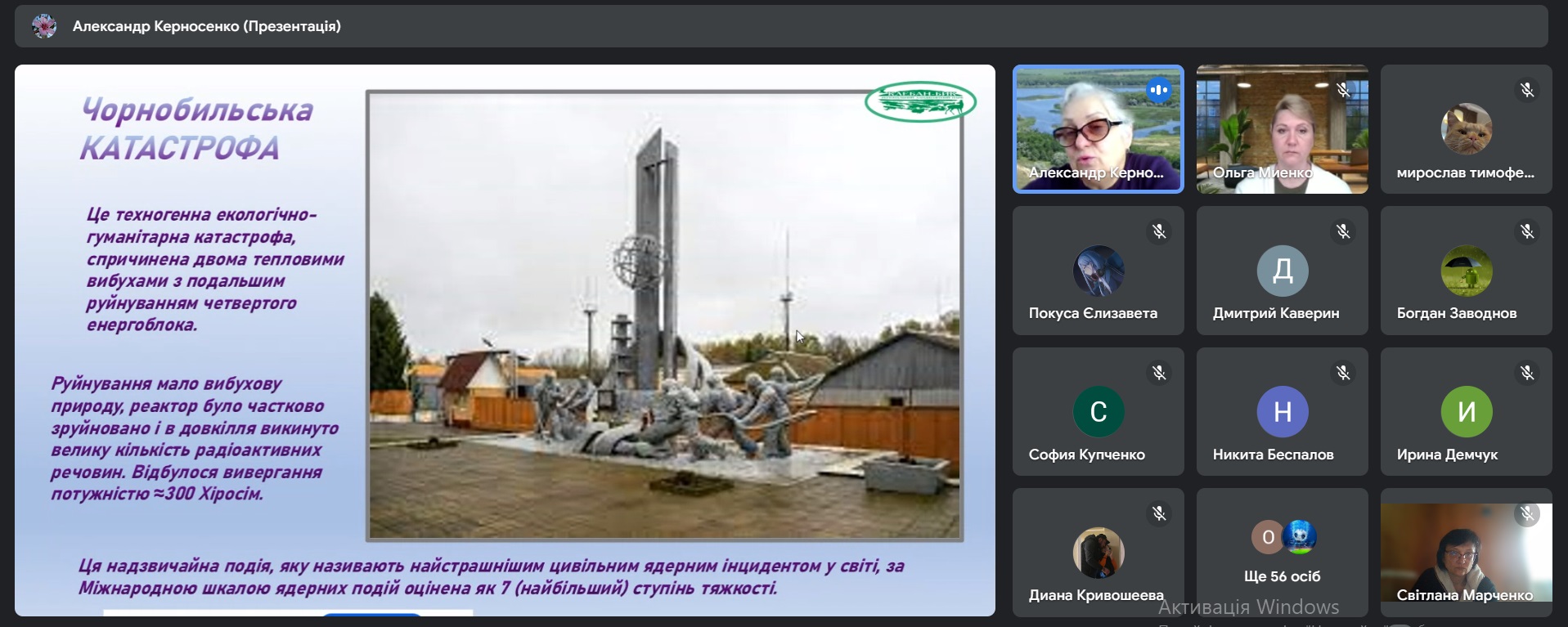
Task: Select Світлана Марченко video thumbnail
Action: [x=1466, y=553]
